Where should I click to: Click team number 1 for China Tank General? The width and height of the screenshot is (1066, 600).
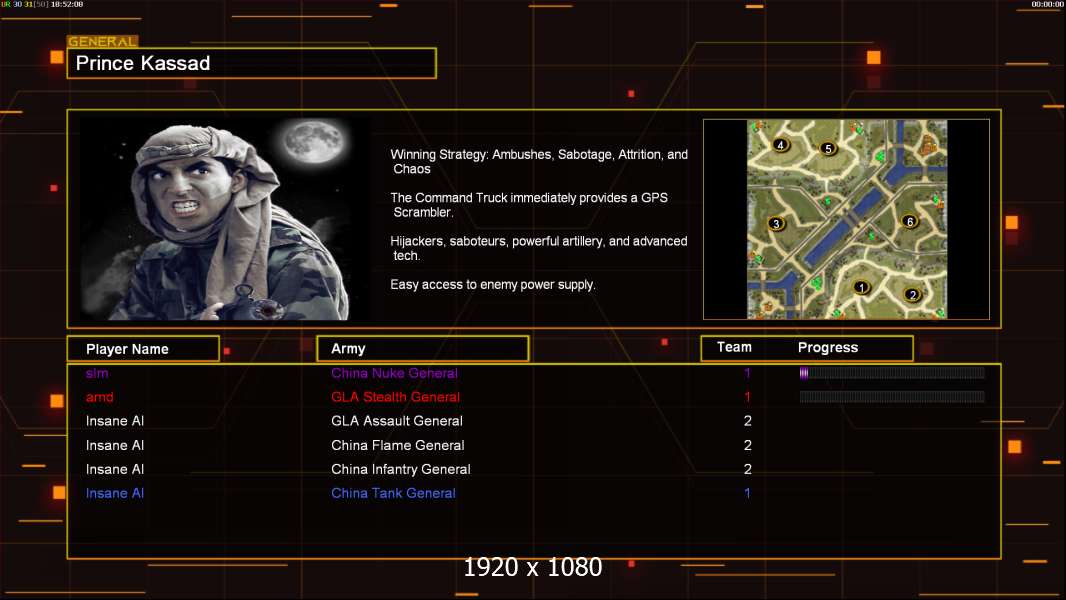coord(747,493)
